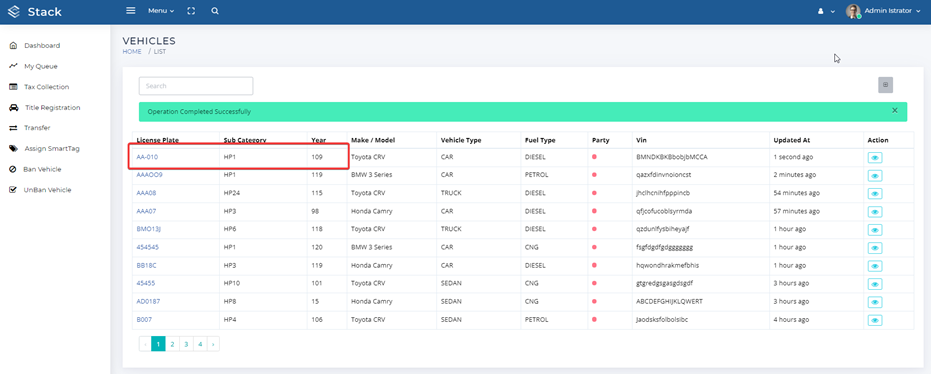Open Ban Vehicle in sidebar
Image resolution: width=931 pixels, height=374 pixels.
(42, 169)
